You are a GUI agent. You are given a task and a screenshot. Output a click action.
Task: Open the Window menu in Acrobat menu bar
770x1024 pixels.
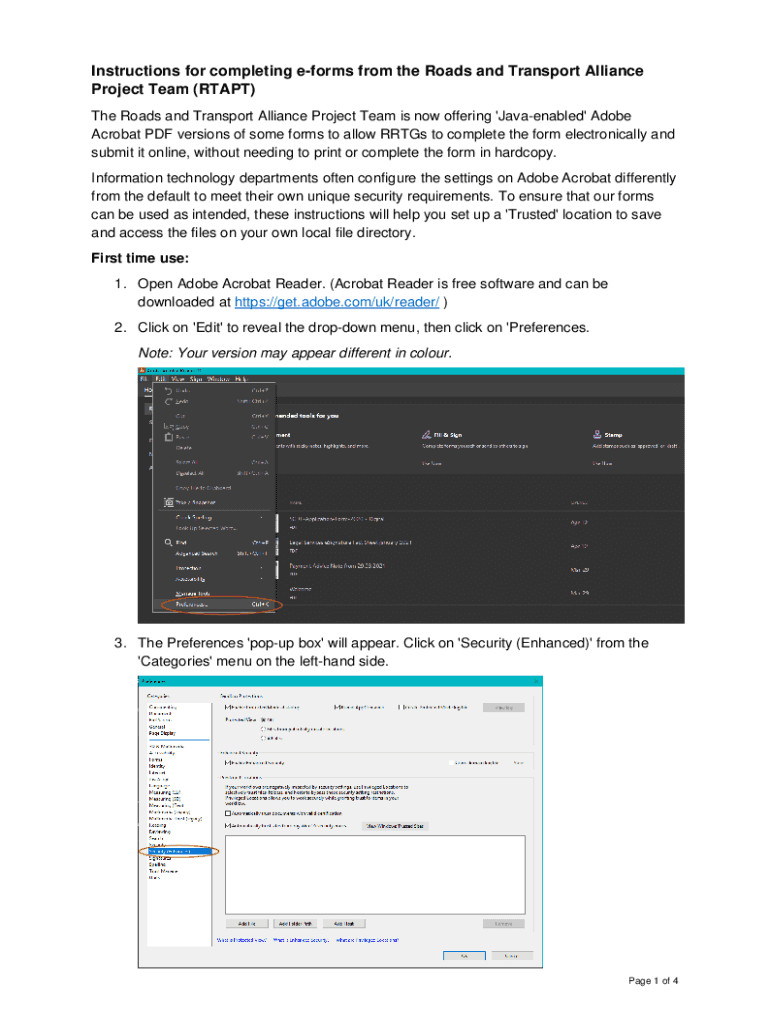216,379
